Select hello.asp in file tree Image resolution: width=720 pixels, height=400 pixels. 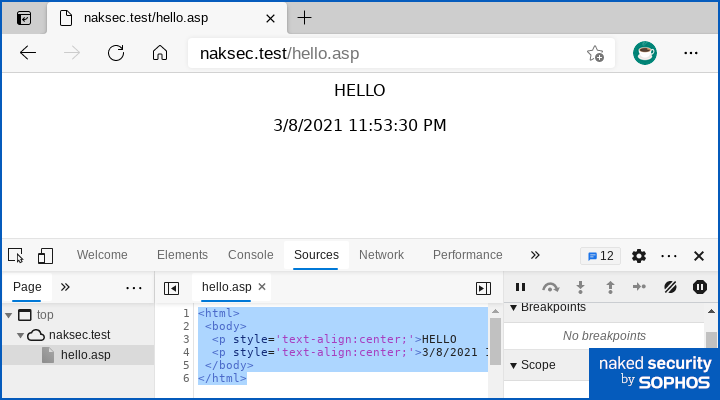(x=85, y=355)
